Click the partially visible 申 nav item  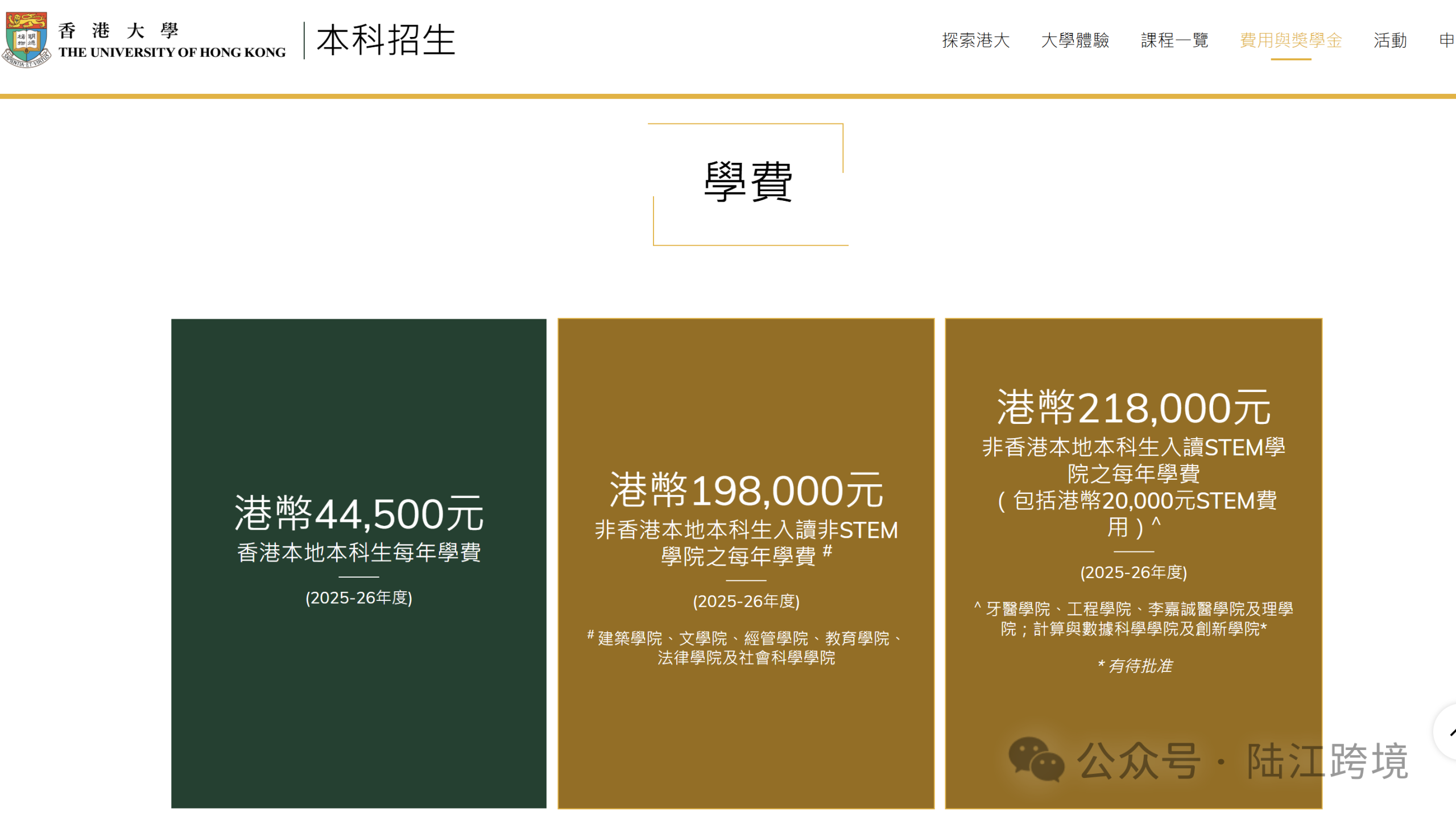(x=1447, y=40)
